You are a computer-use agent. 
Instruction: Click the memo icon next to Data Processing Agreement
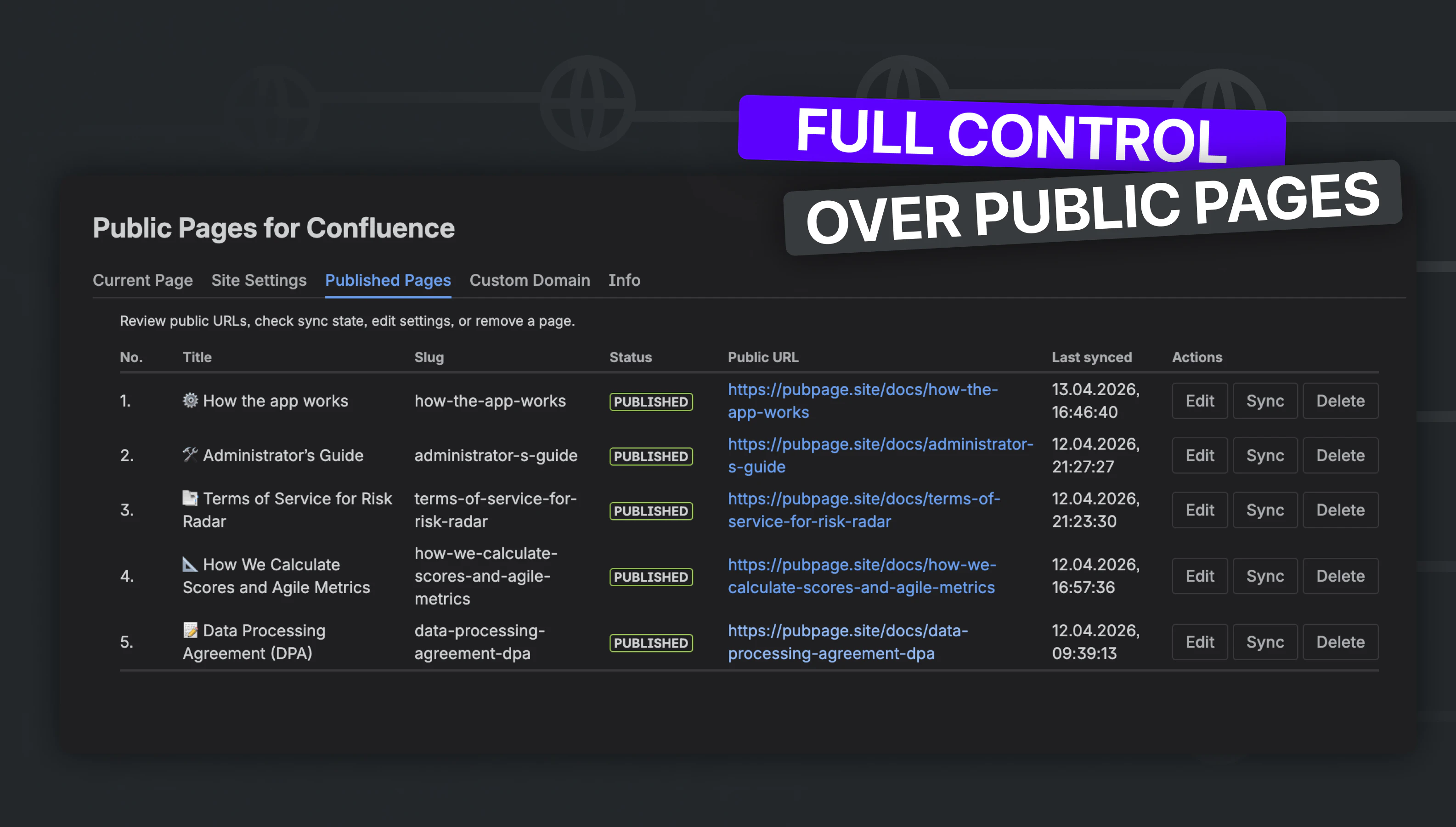pos(191,630)
